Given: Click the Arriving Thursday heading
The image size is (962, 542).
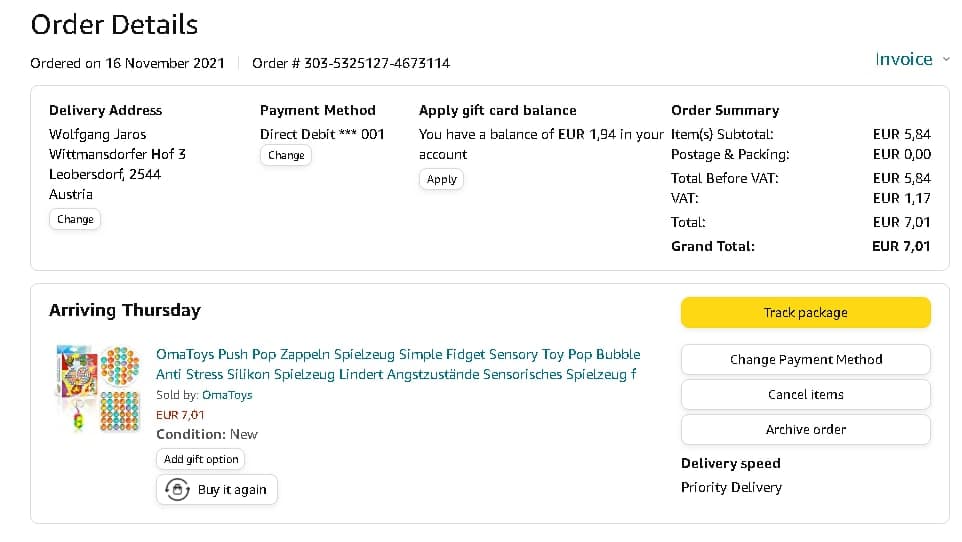Looking at the screenshot, I should coord(125,310).
